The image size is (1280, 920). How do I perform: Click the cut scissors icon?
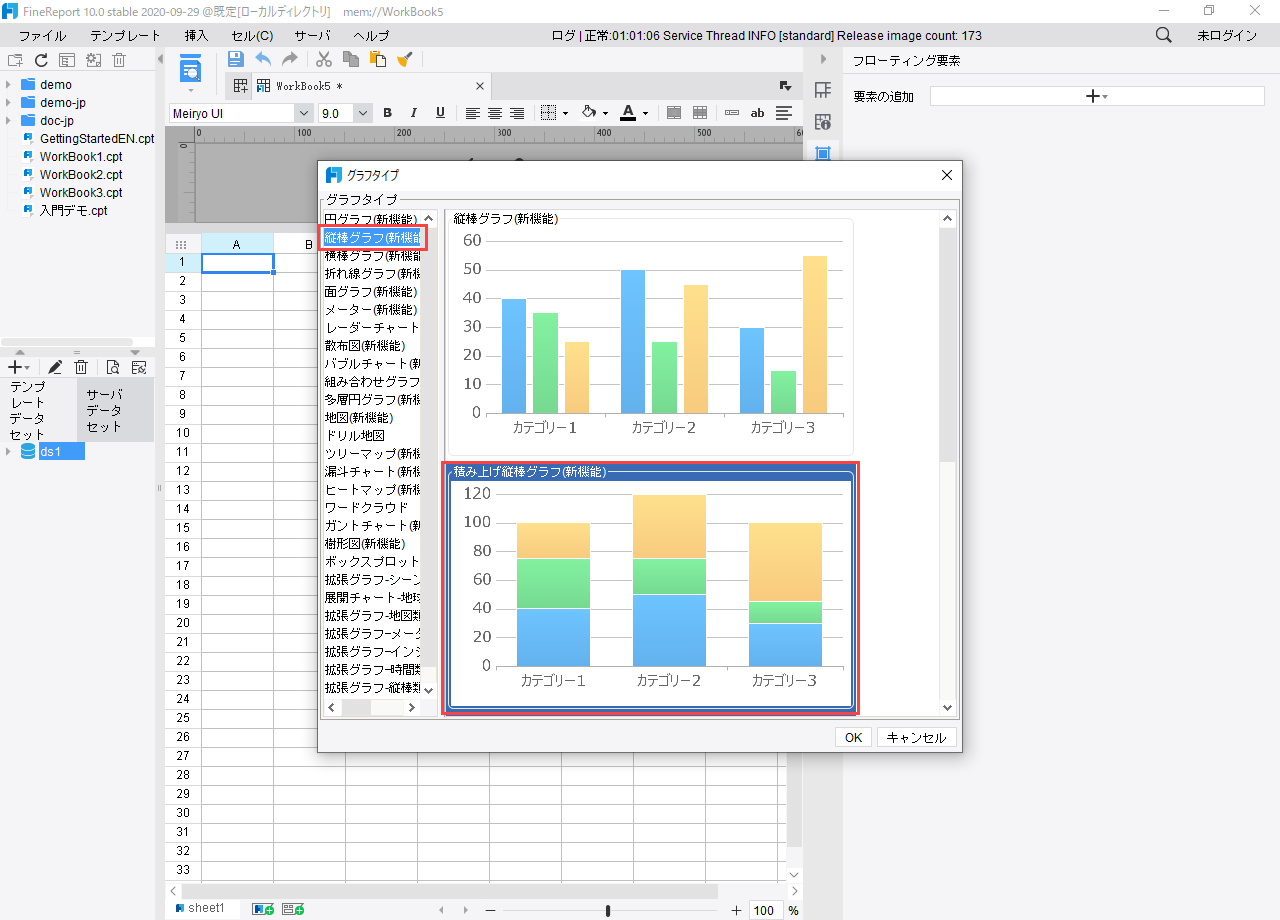pyautogui.click(x=324, y=59)
